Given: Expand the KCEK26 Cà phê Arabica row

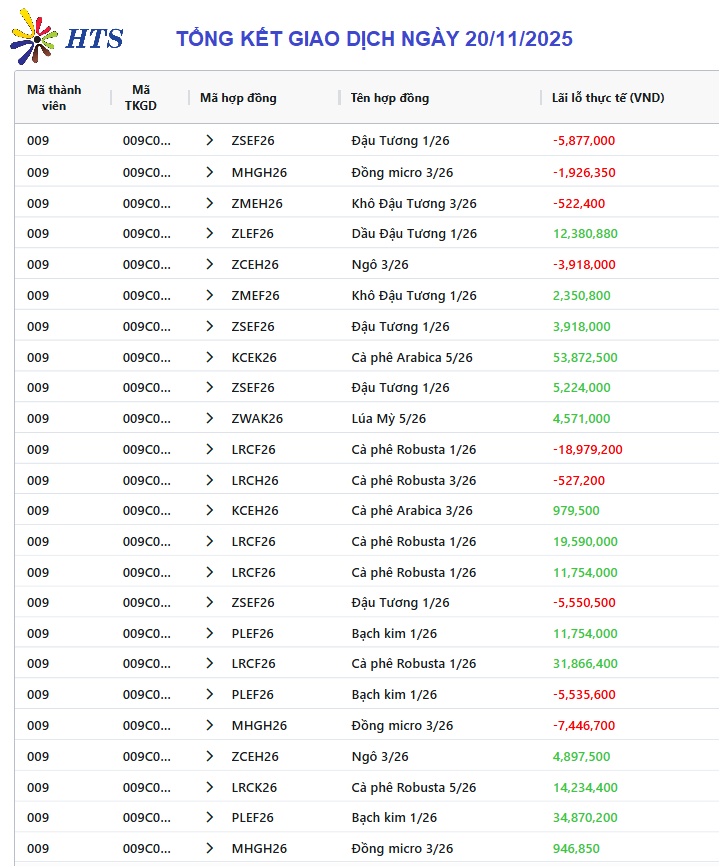Looking at the screenshot, I should (x=209, y=357).
